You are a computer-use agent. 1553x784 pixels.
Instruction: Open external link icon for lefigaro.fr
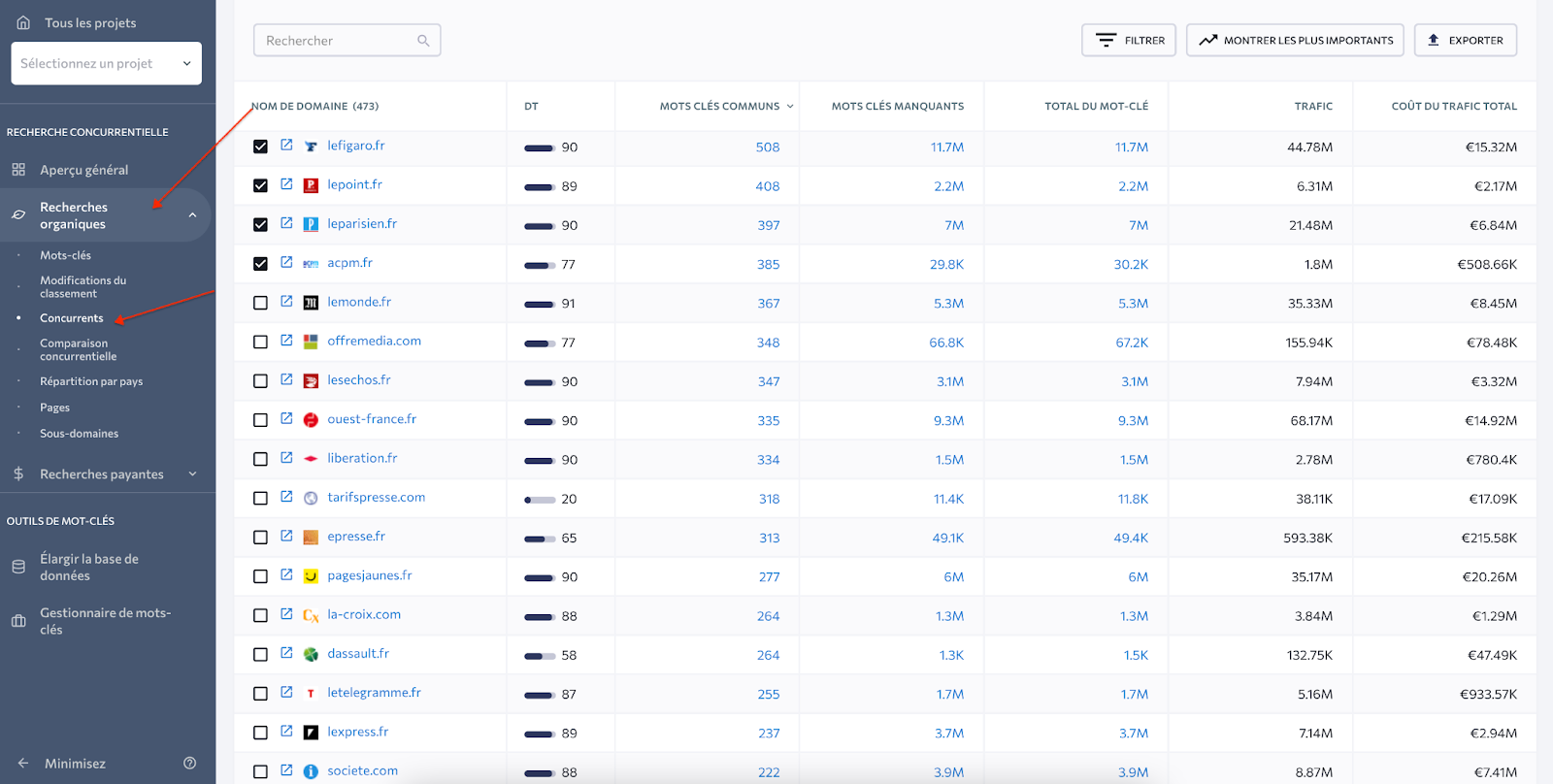(x=286, y=145)
